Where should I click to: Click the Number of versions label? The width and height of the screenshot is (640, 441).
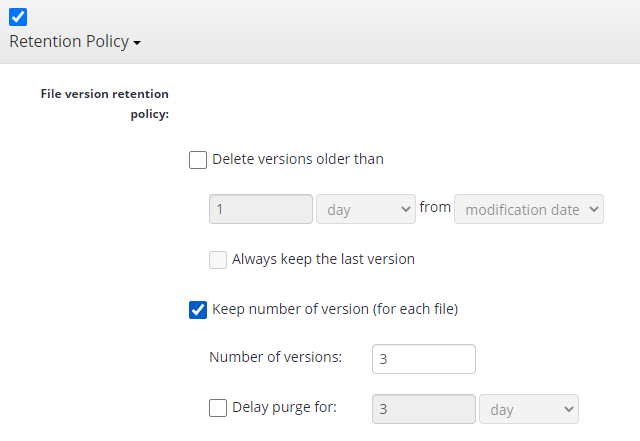pyautogui.click(x=276, y=357)
